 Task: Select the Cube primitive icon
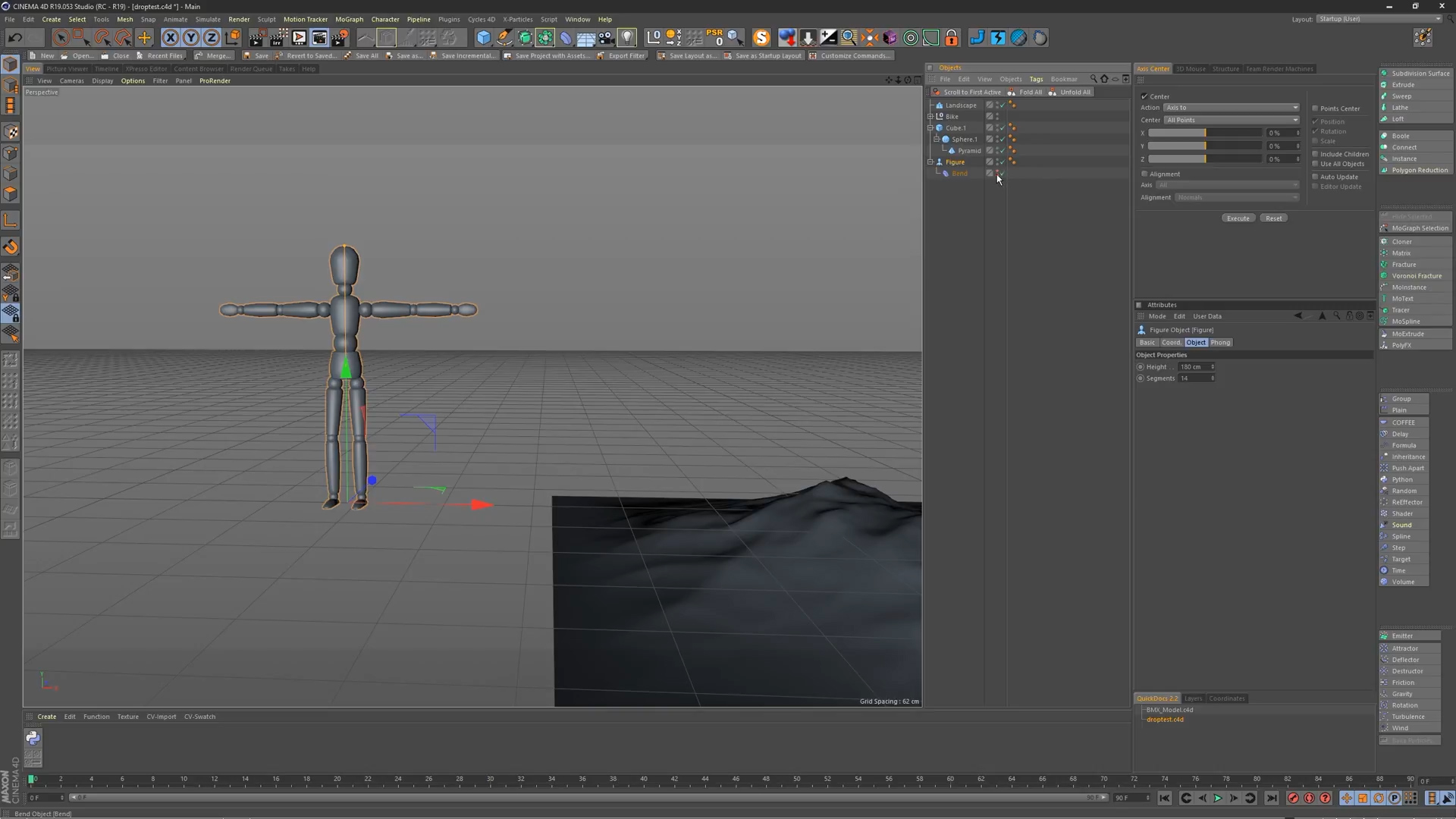(483, 37)
